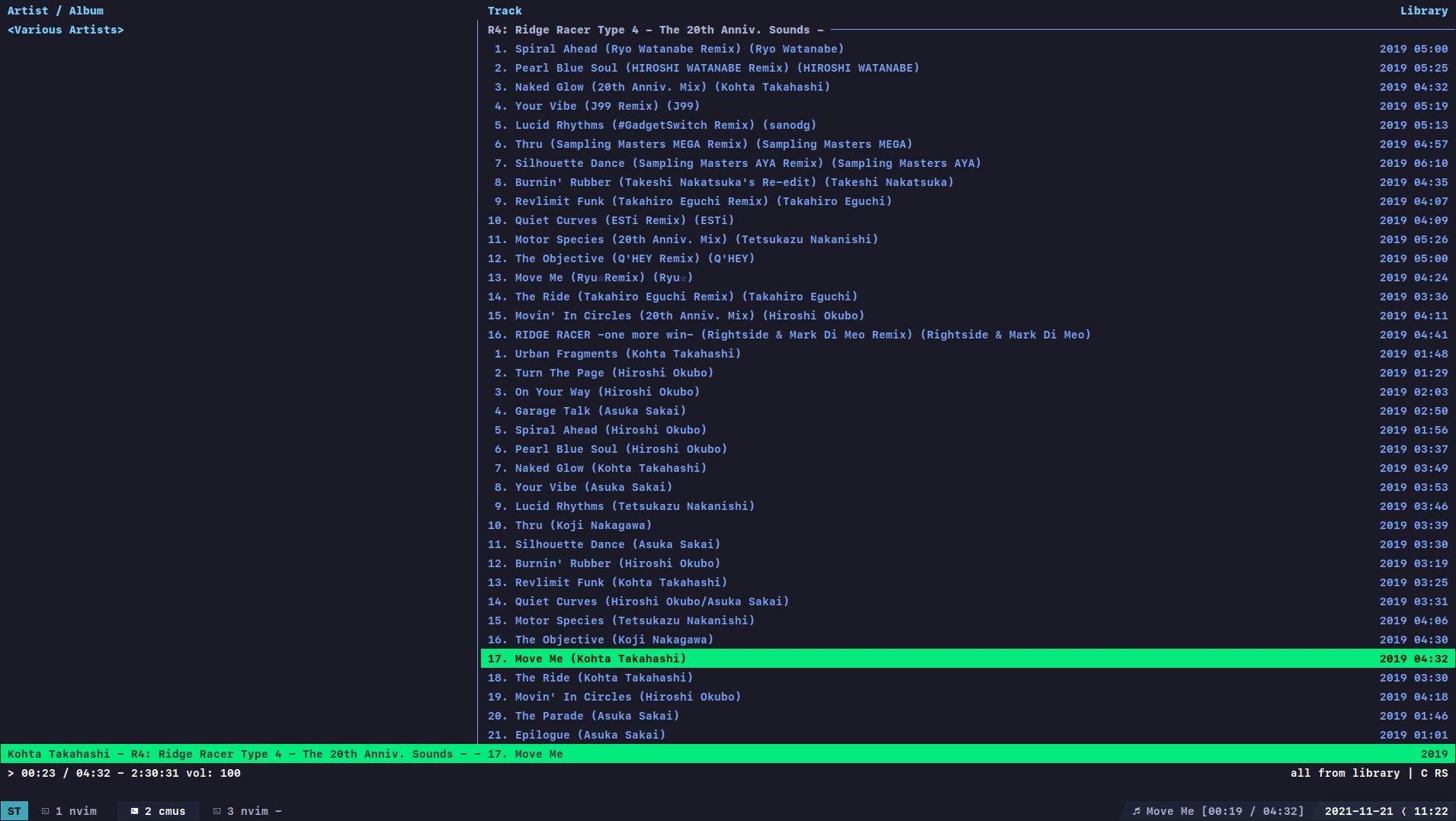Select Epilogue (Asuka Sakai)
The height and width of the screenshot is (821, 1456).
coord(968,735)
